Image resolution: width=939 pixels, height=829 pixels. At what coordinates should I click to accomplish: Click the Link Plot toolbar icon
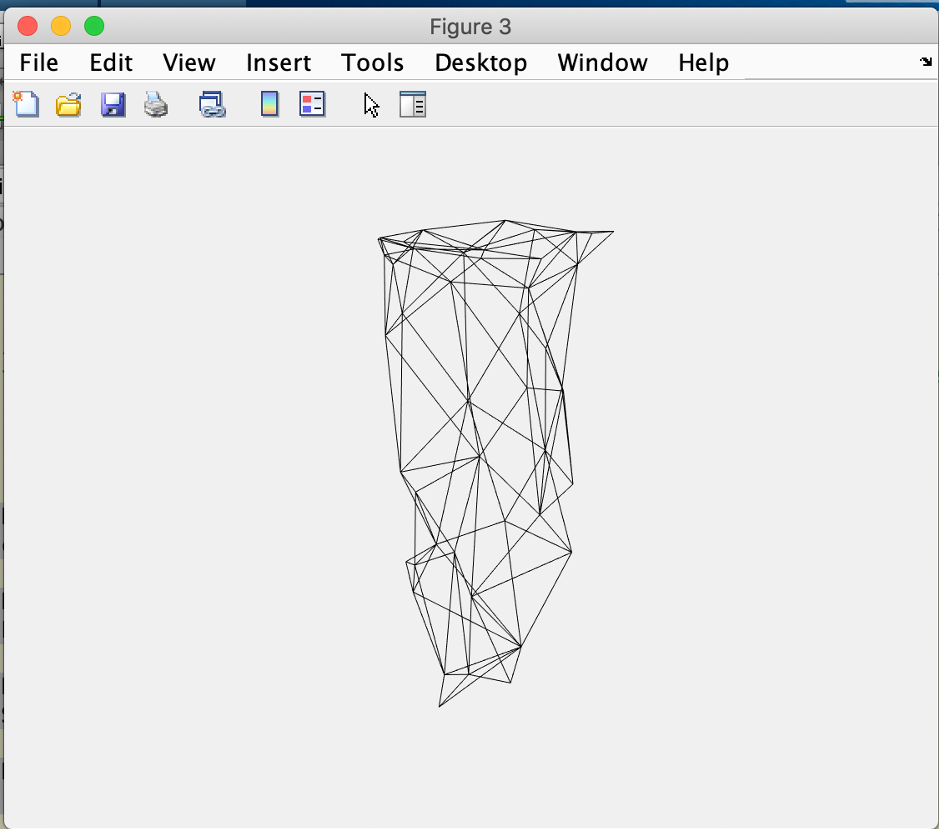click(212, 104)
